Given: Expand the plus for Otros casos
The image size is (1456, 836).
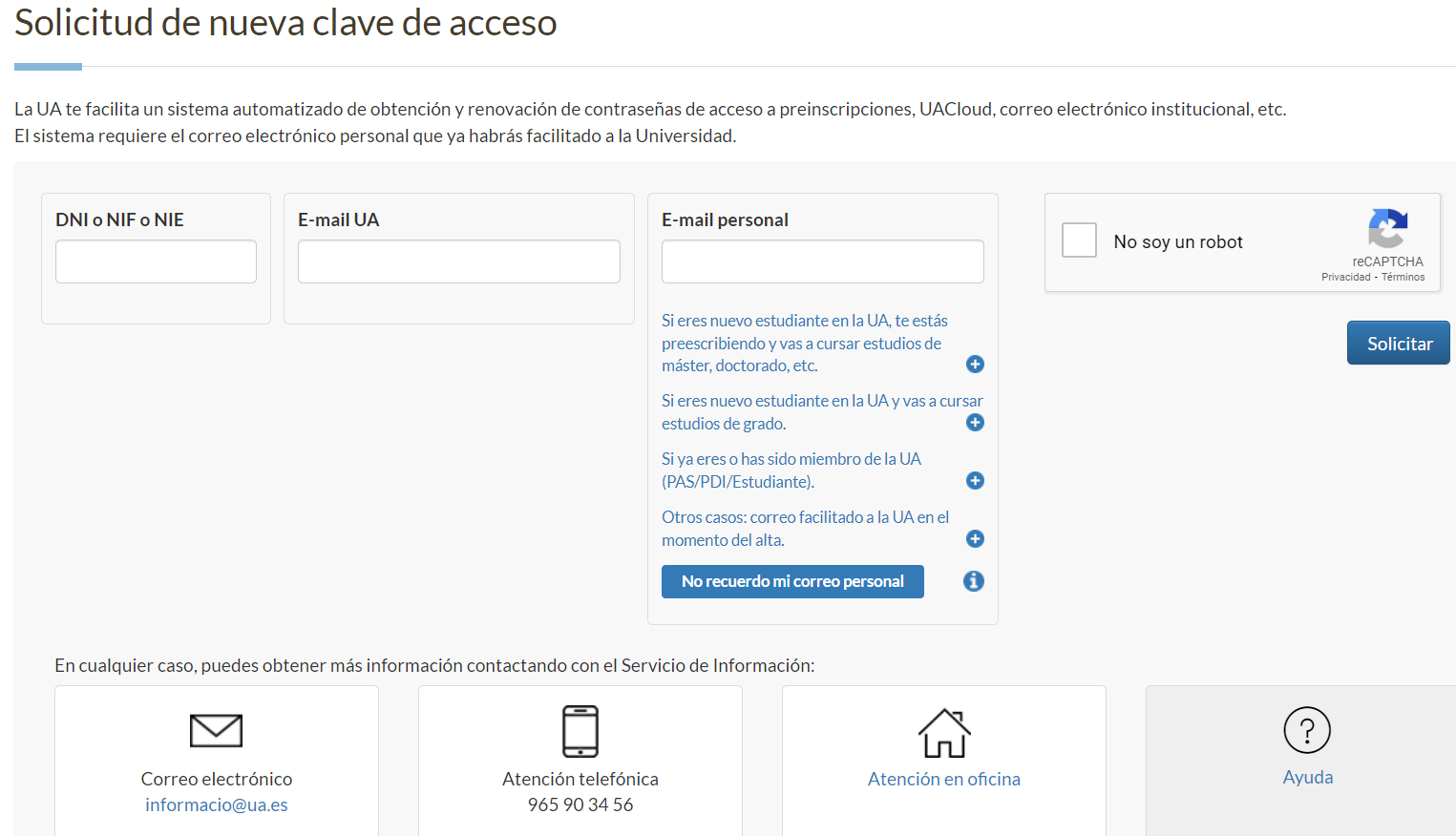Looking at the screenshot, I should tap(975, 539).
